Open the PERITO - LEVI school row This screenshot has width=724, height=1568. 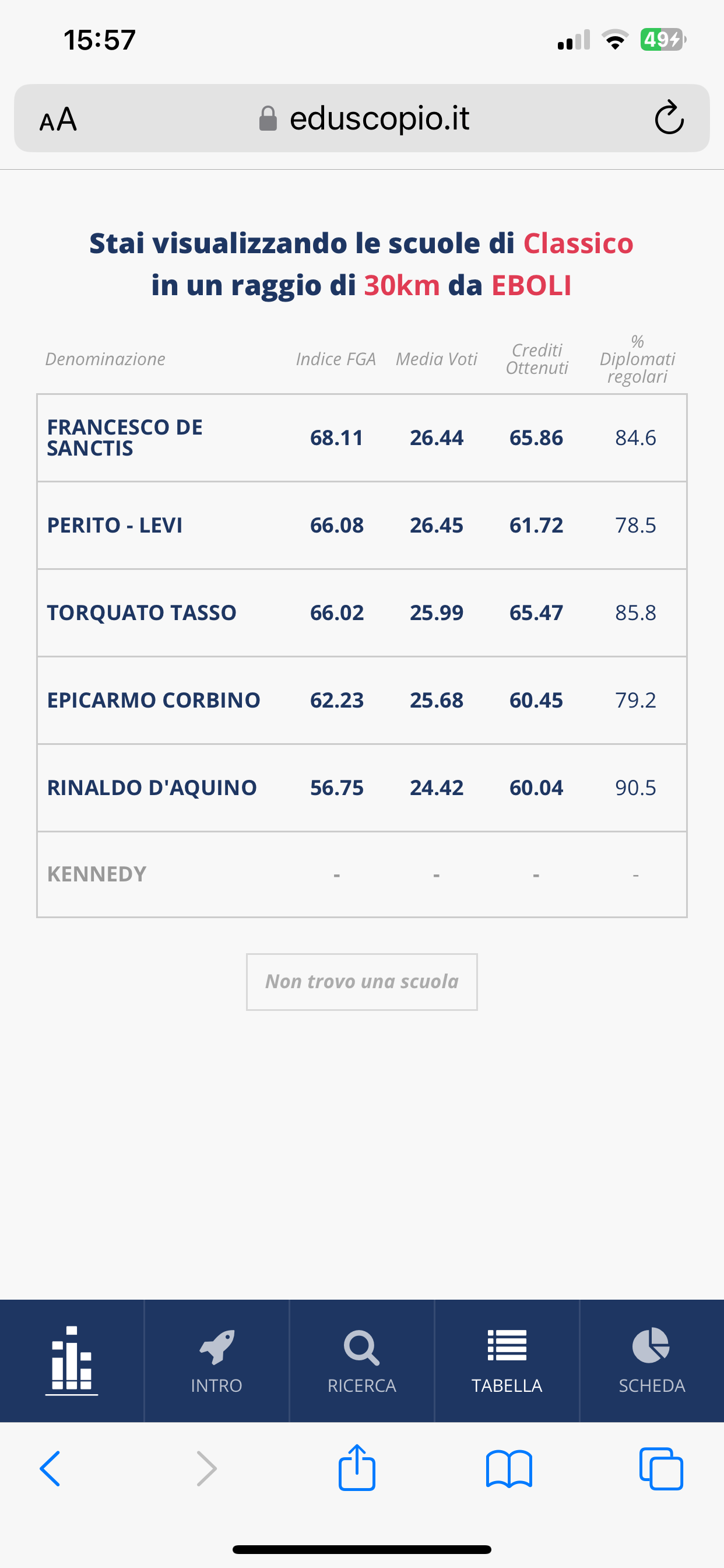(x=115, y=526)
